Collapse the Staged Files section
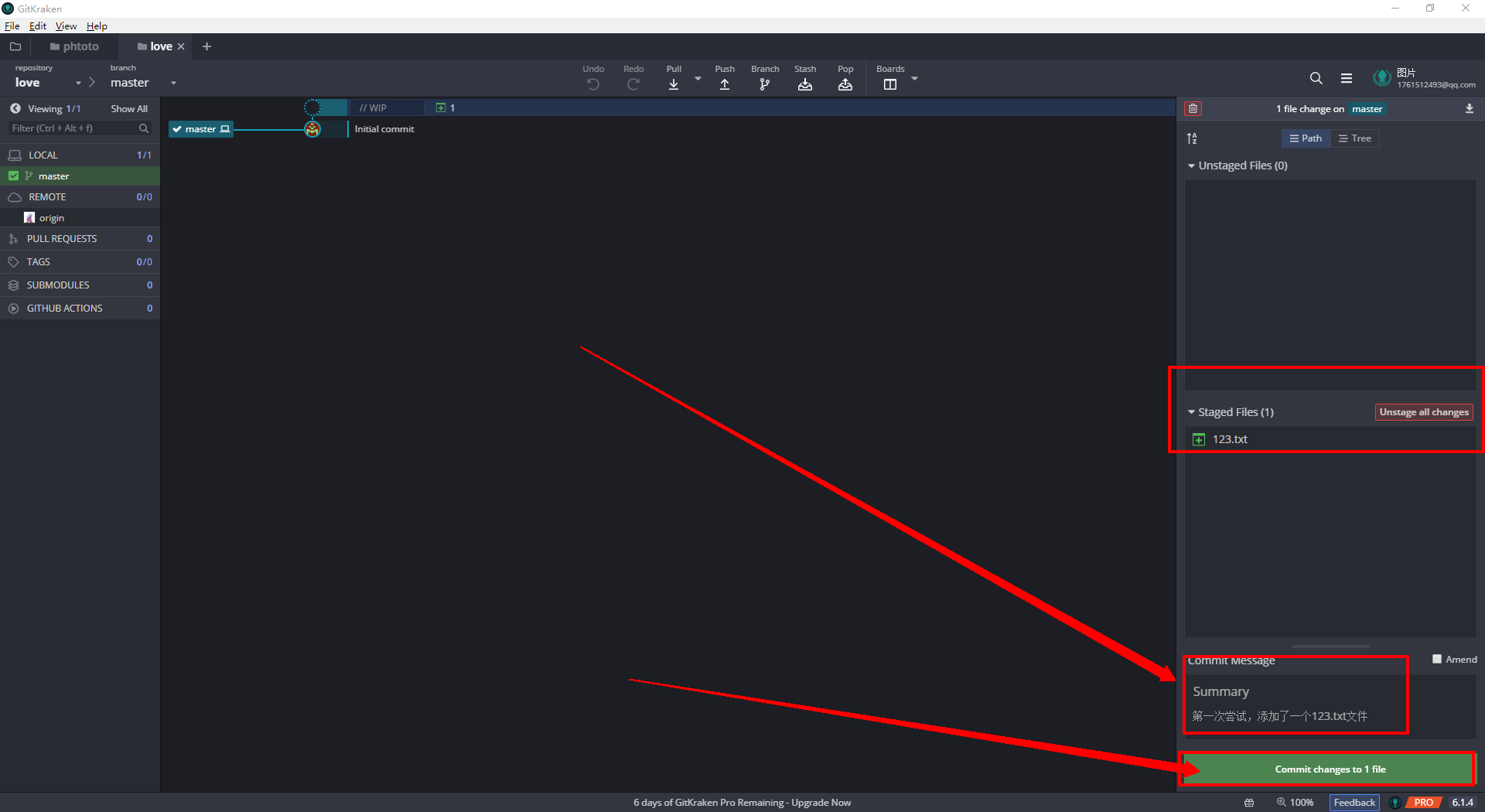Screen dimensions: 1485x812 click(x=1192, y=412)
